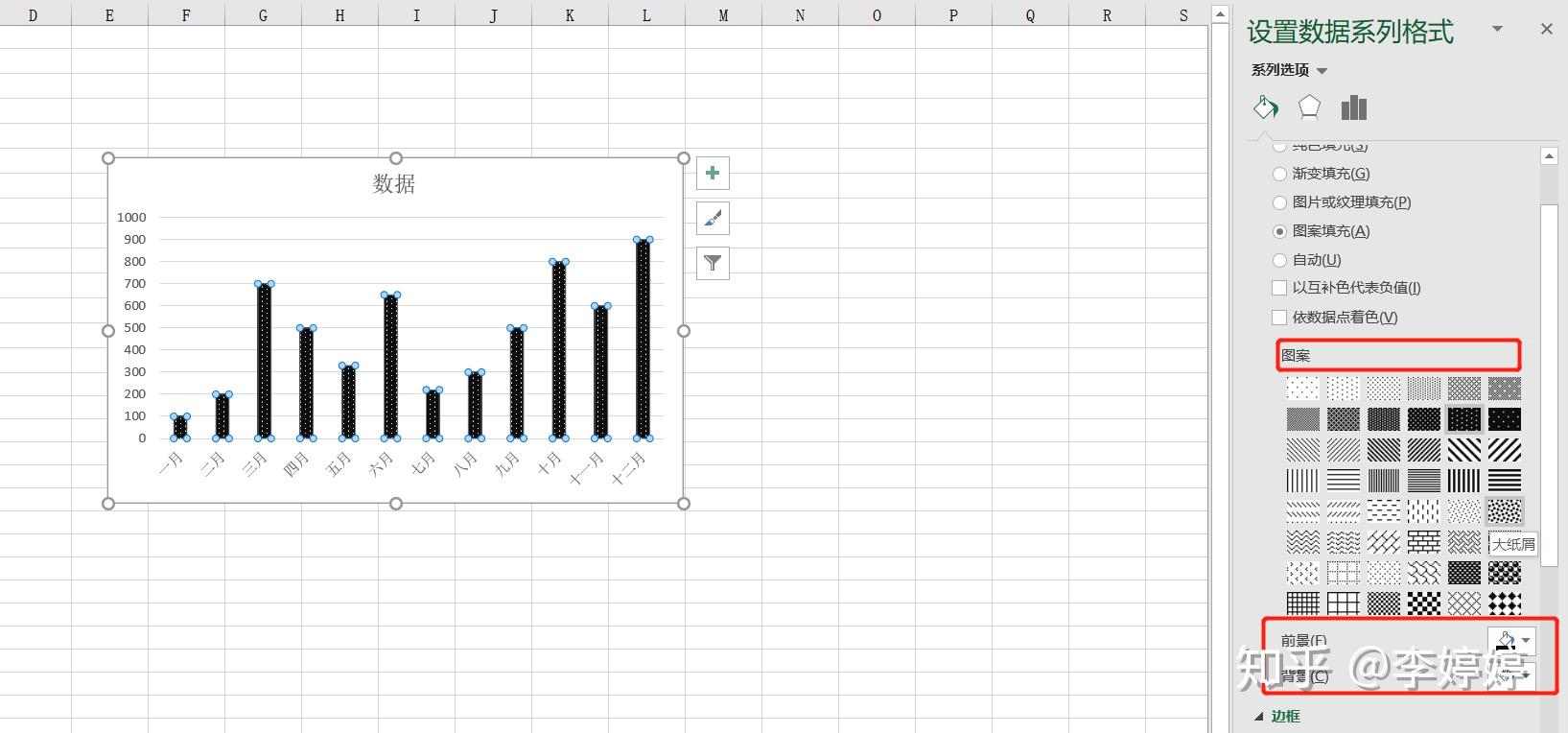The height and width of the screenshot is (733, 1568).
Task: Select the 六月 bar in the chart
Action: [x=390, y=366]
